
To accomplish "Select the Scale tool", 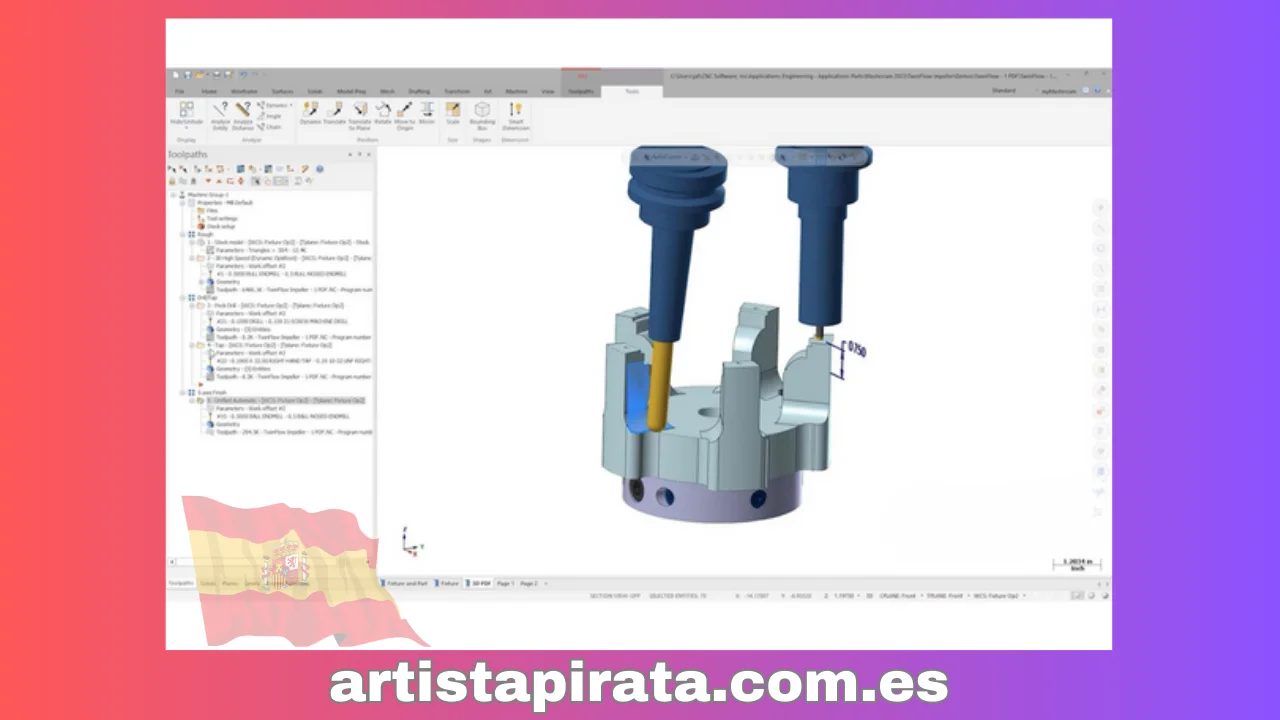I will click(x=453, y=113).
